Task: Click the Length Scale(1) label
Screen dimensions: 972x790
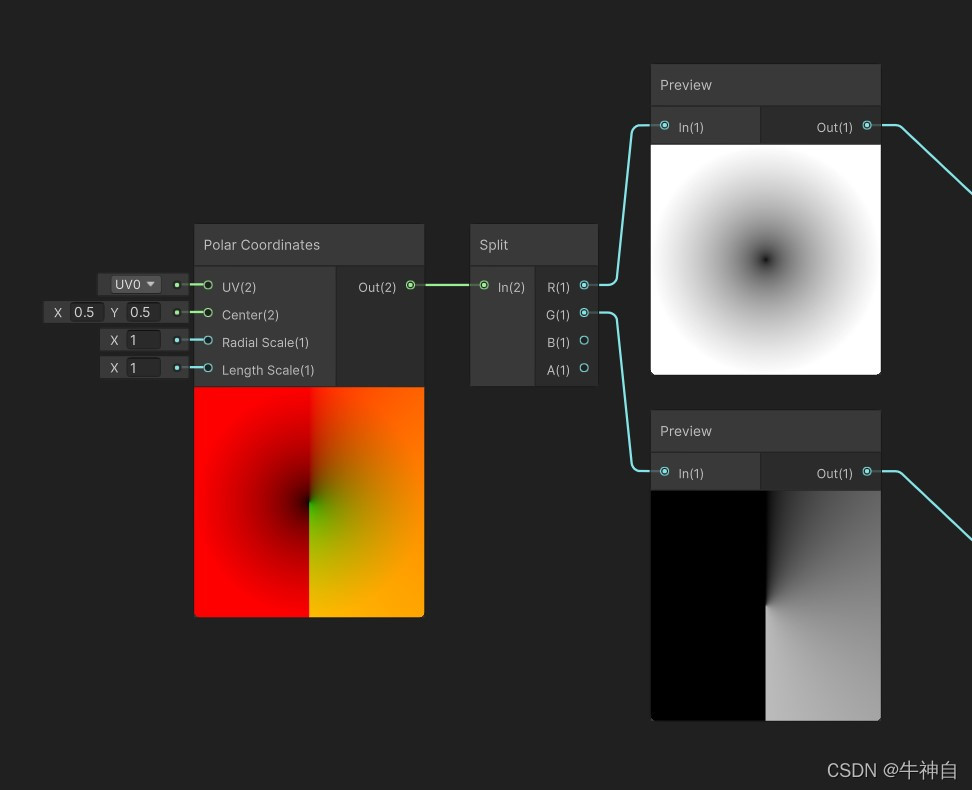Action: tap(268, 370)
